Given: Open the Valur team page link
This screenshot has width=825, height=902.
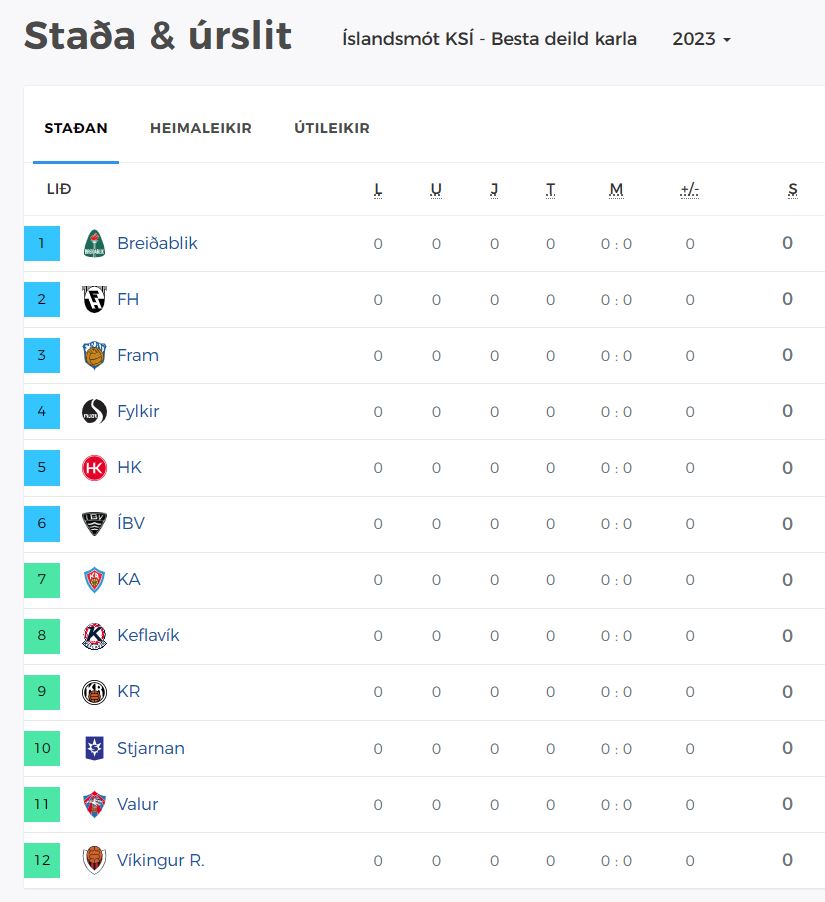Looking at the screenshot, I should coord(138,804).
